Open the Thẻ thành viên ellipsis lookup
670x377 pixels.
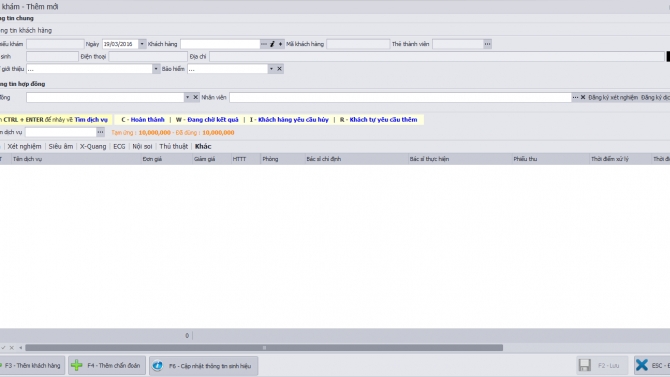(487, 44)
